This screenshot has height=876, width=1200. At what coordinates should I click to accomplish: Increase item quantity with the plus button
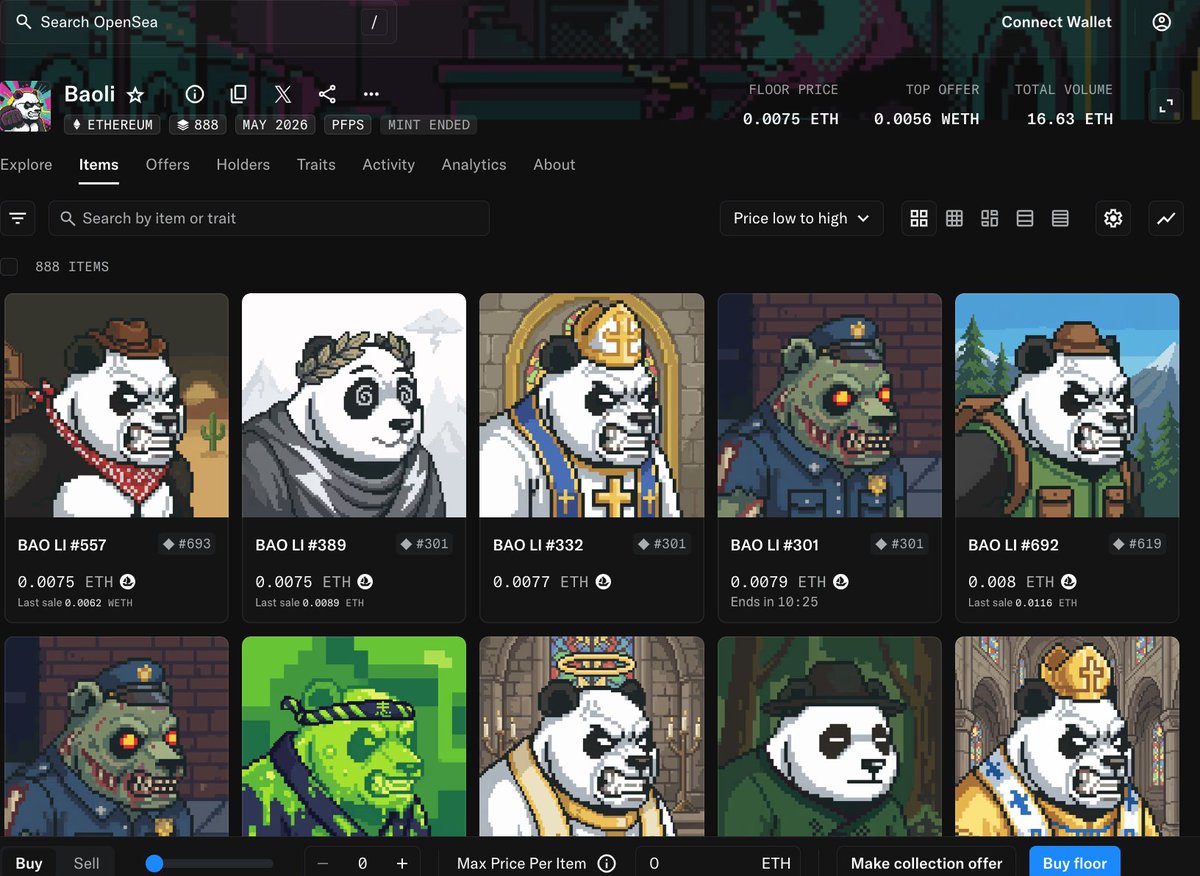402,863
